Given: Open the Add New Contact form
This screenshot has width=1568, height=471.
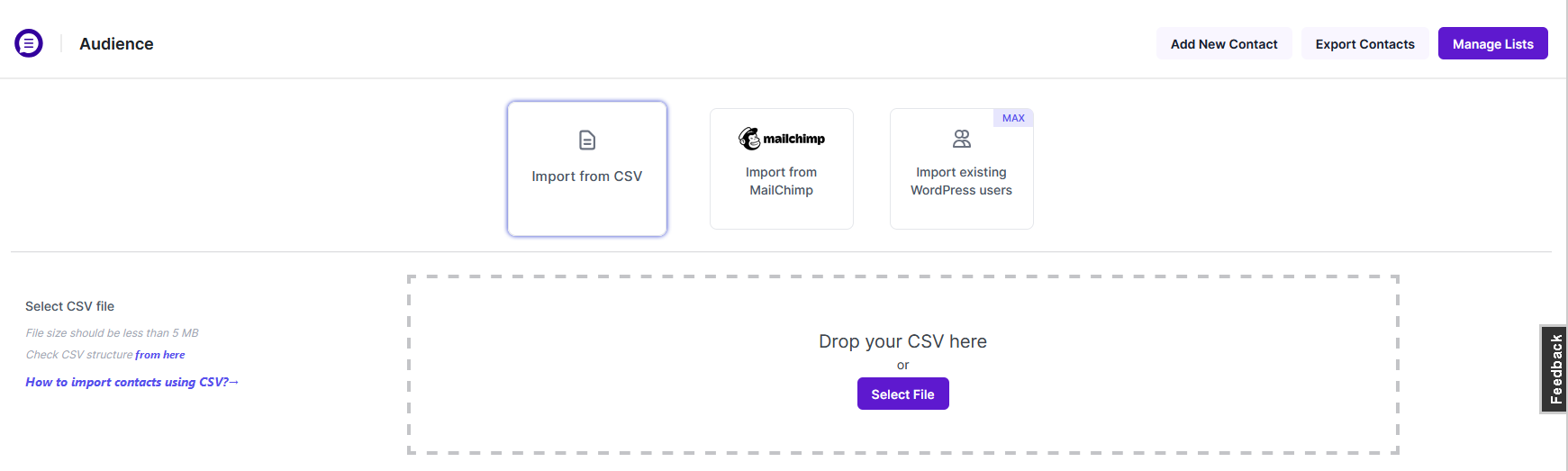Looking at the screenshot, I should (x=1224, y=44).
